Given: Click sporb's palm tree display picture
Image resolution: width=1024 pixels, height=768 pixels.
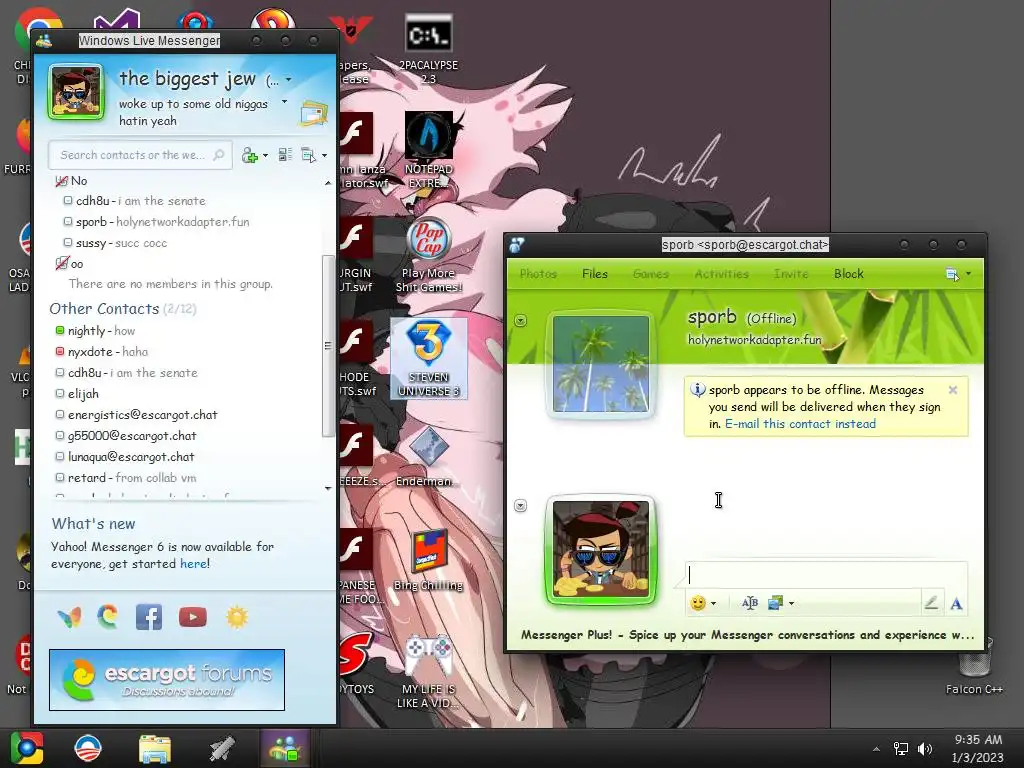Looking at the screenshot, I should pyautogui.click(x=601, y=364).
